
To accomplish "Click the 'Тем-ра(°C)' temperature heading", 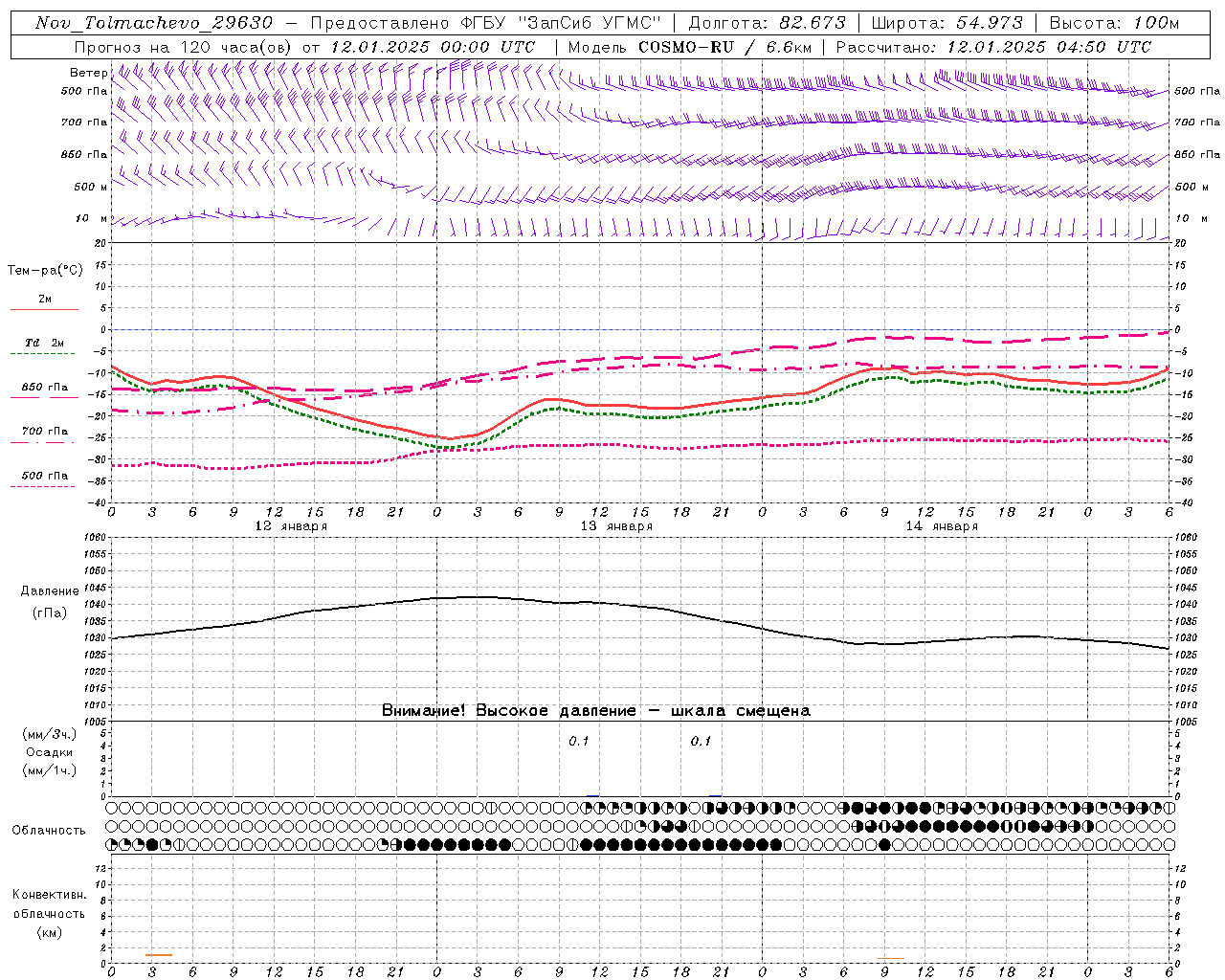I will [x=45, y=271].
